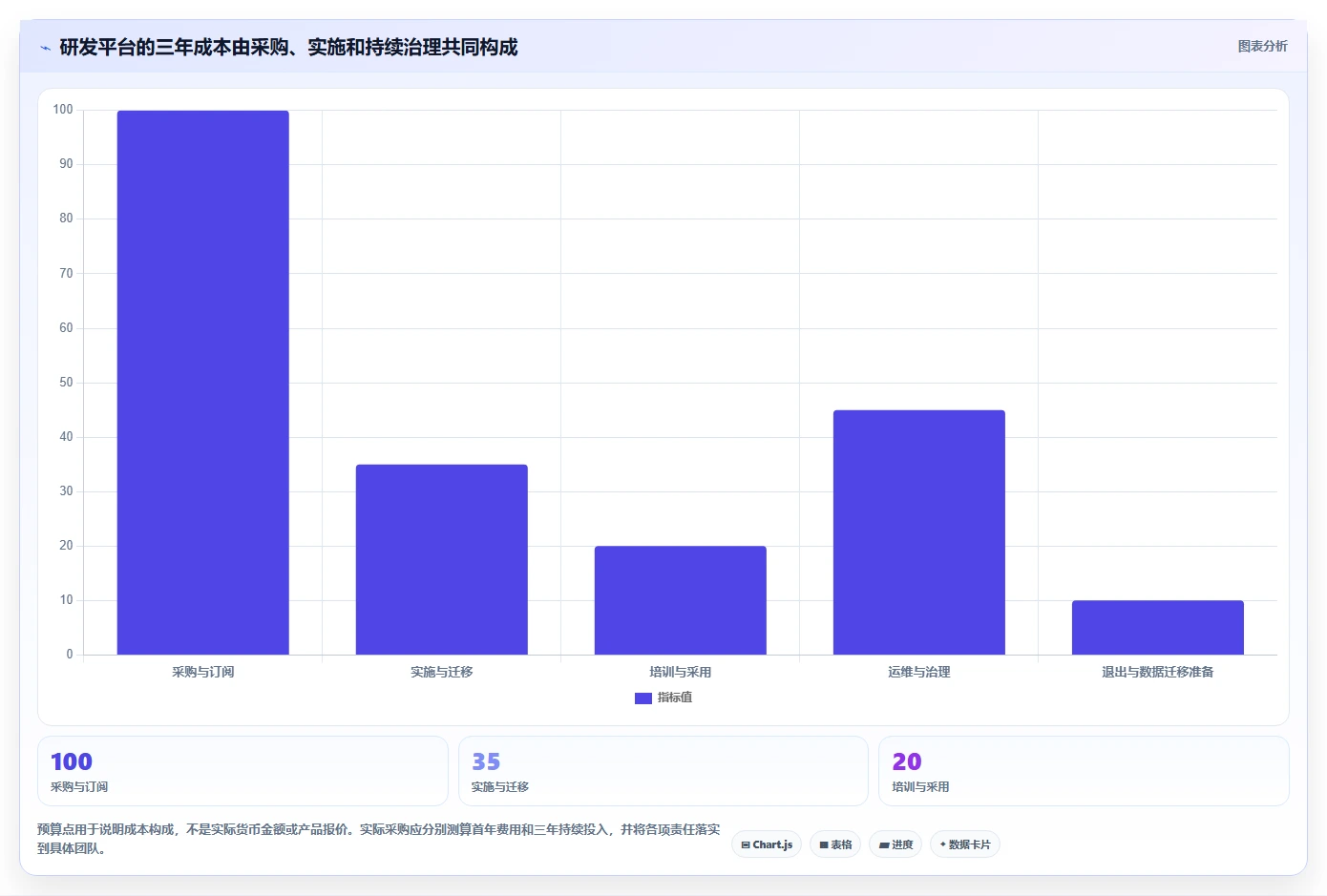Image resolution: width=1327 pixels, height=896 pixels.
Task: Click the 退出与数据迁移准备 bar
Action: [x=1158, y=628]
